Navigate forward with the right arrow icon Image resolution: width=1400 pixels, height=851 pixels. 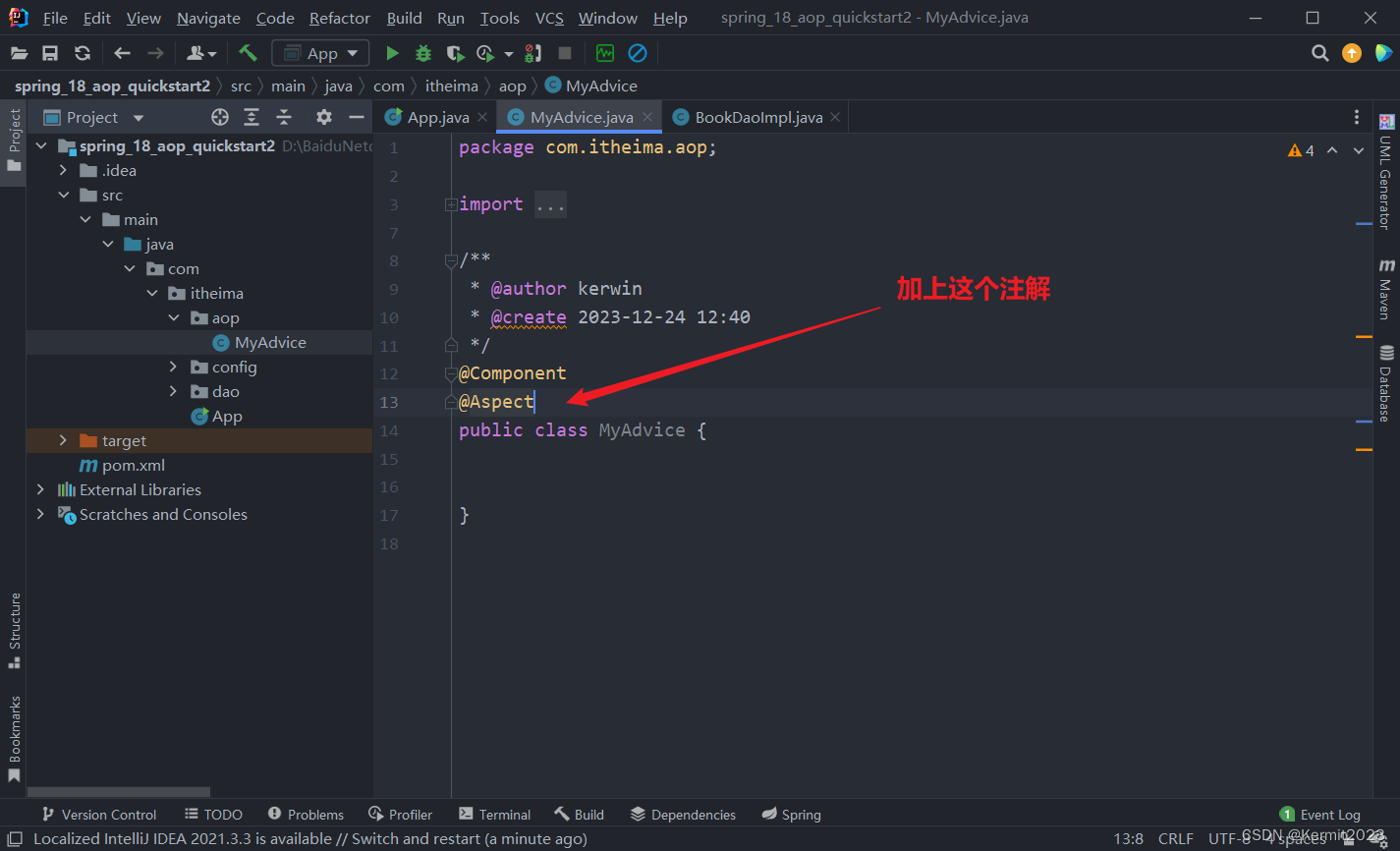click(155, 53)
